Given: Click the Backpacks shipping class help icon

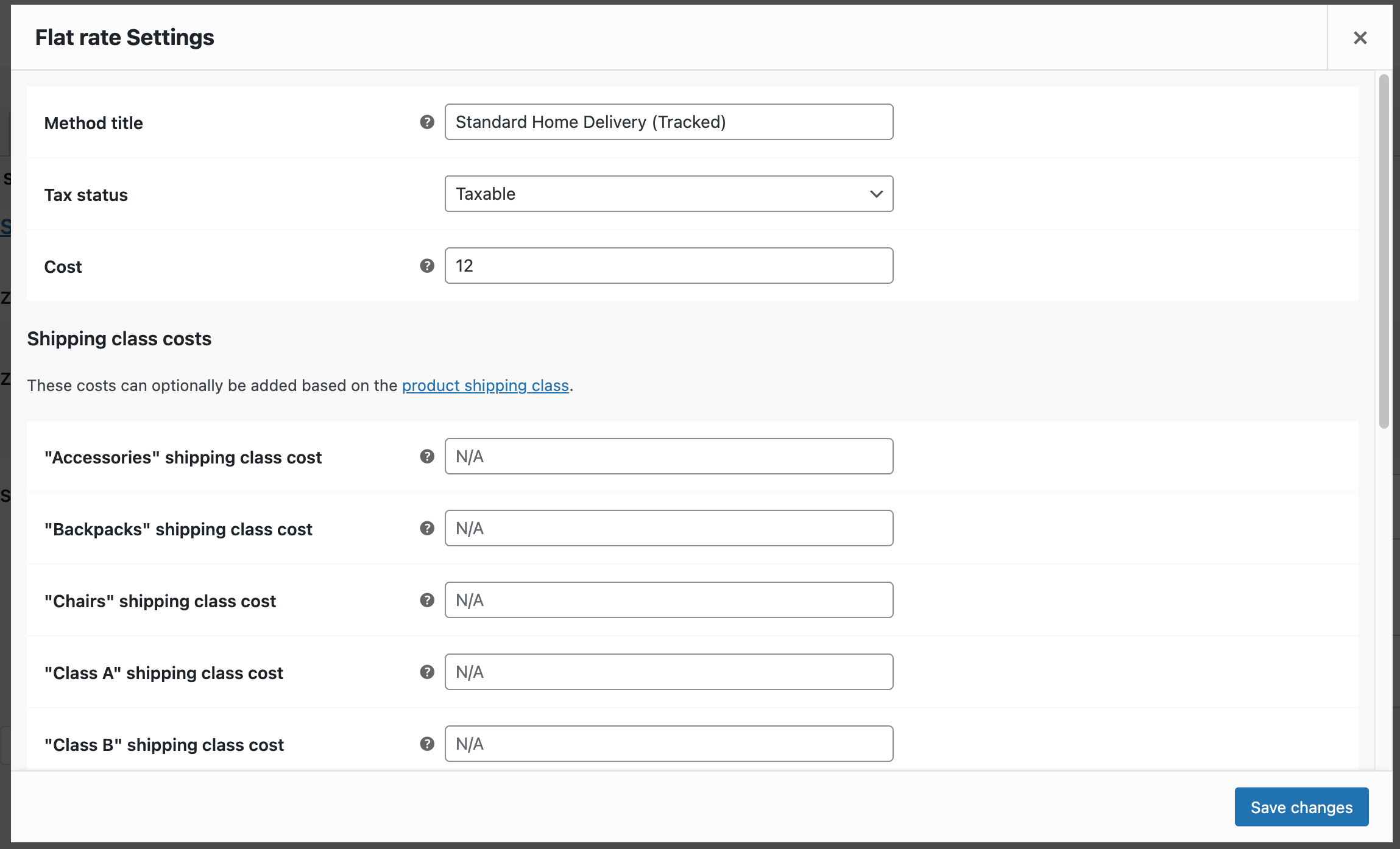Looking at the screenshot, I should (x=427, y=527).
